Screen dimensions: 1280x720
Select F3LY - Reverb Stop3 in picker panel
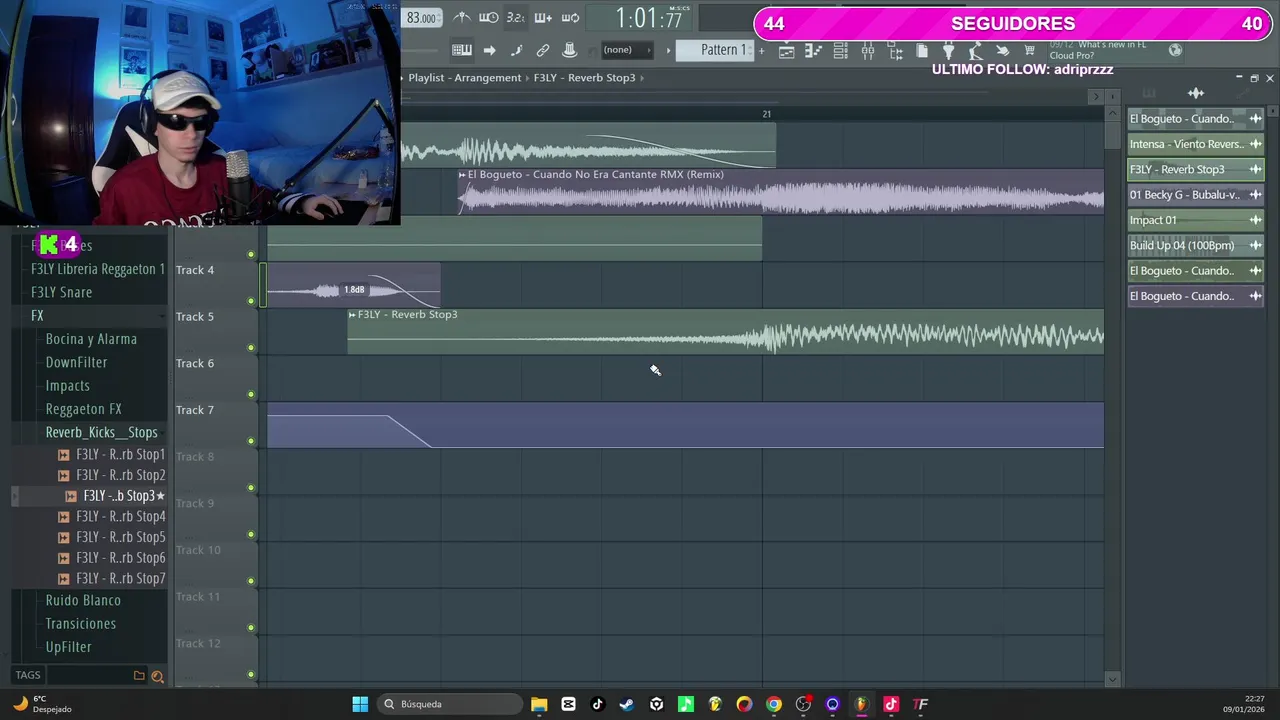(x=1195, y=170)
